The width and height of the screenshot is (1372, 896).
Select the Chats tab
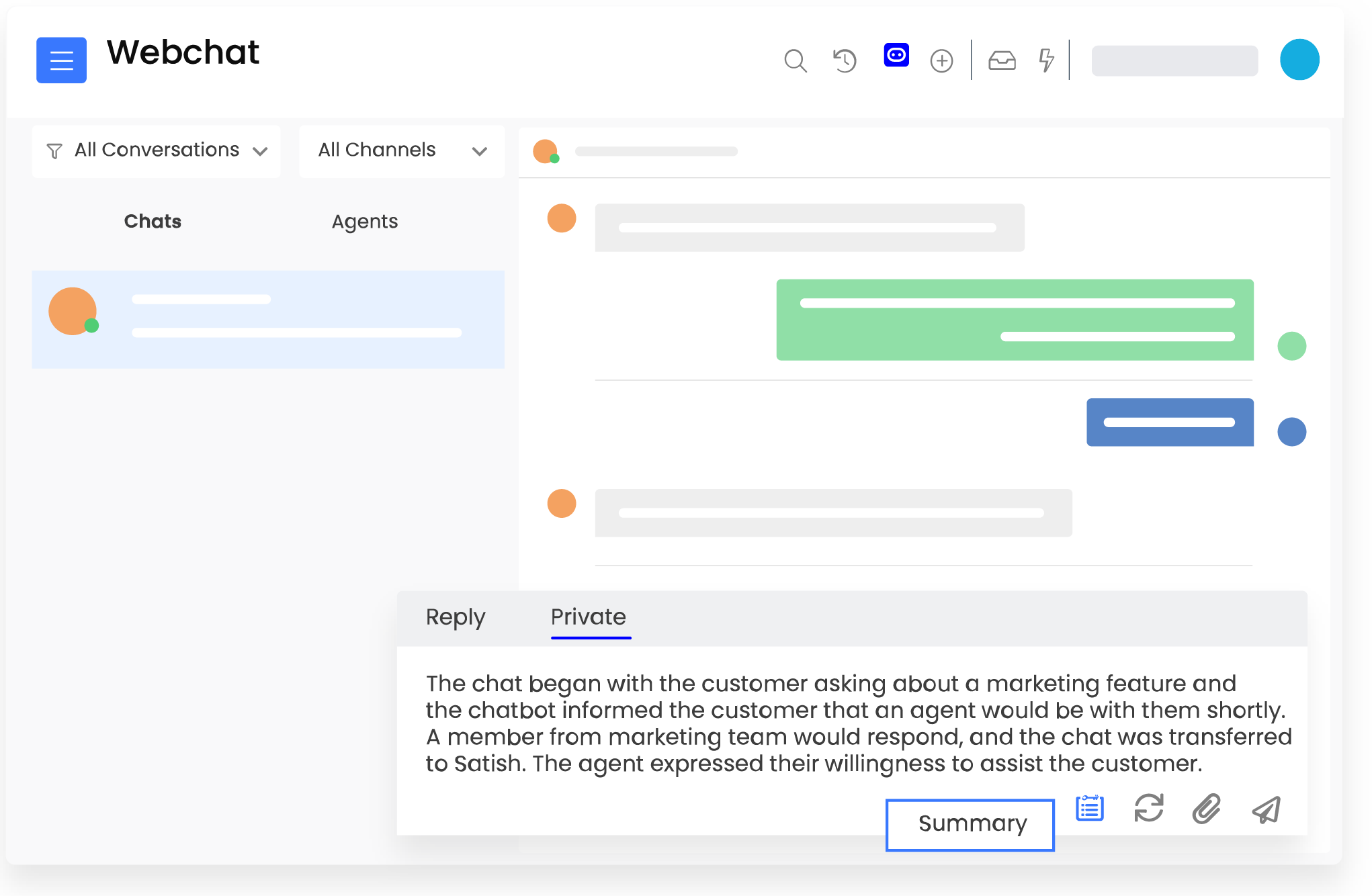pos(153,222)
